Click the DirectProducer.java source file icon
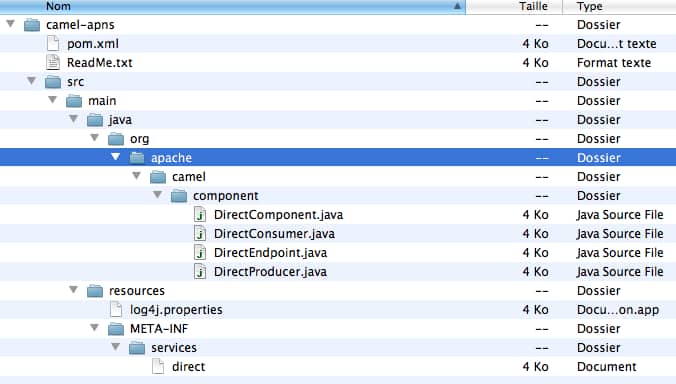The height and width of the screenshot is (384, 676). tap(200, 272)
